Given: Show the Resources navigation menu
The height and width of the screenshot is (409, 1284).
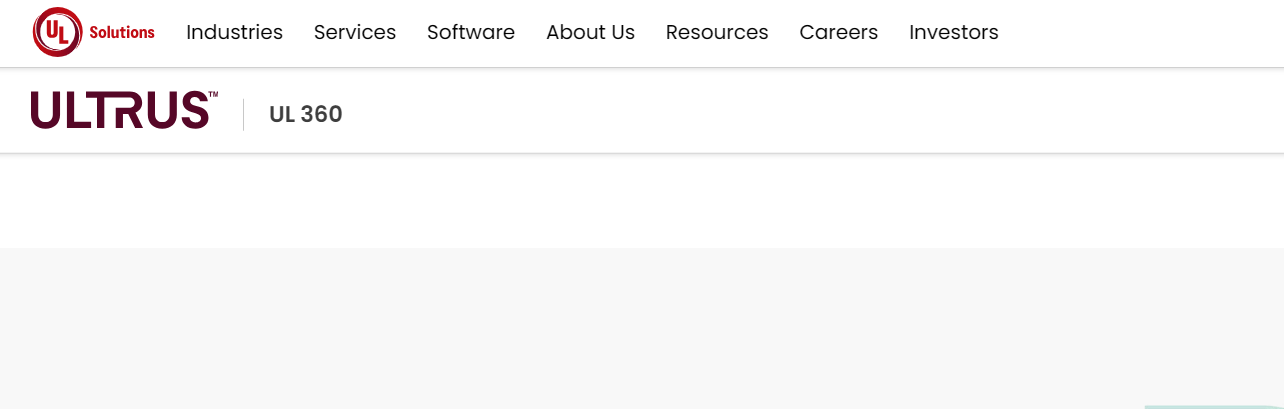Looking at the screenshot, I should pos(717,32).
